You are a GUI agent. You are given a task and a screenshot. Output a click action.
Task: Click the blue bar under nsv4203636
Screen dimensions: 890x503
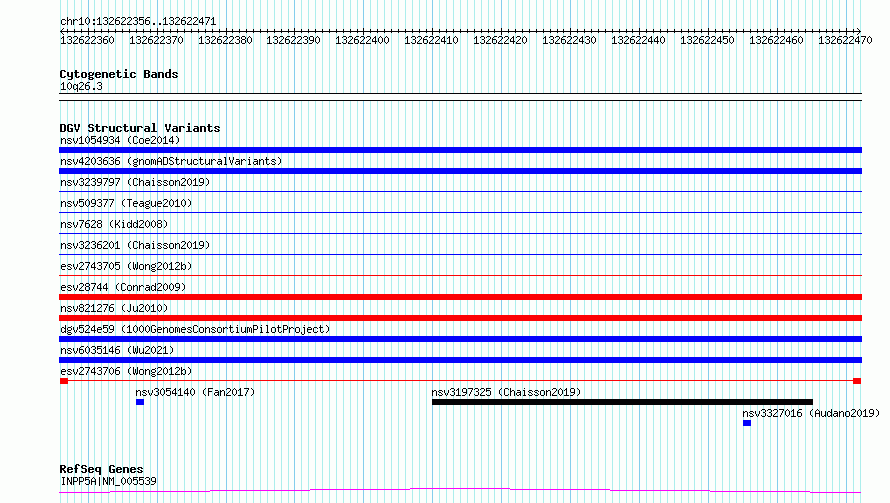[460, 171]
